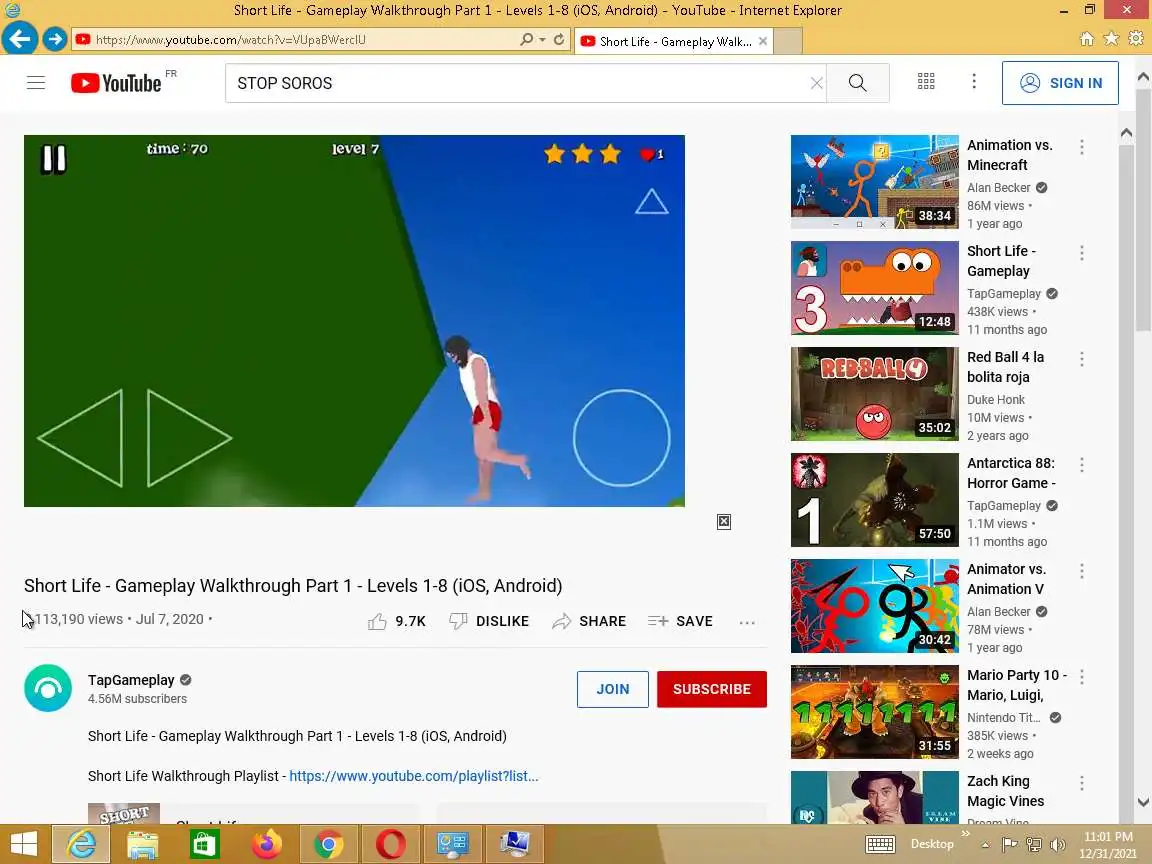Screen dimensions: 1152x864
Task: Click the outer browser scrollbar up arrow
Action: (x=1143, y=76)
